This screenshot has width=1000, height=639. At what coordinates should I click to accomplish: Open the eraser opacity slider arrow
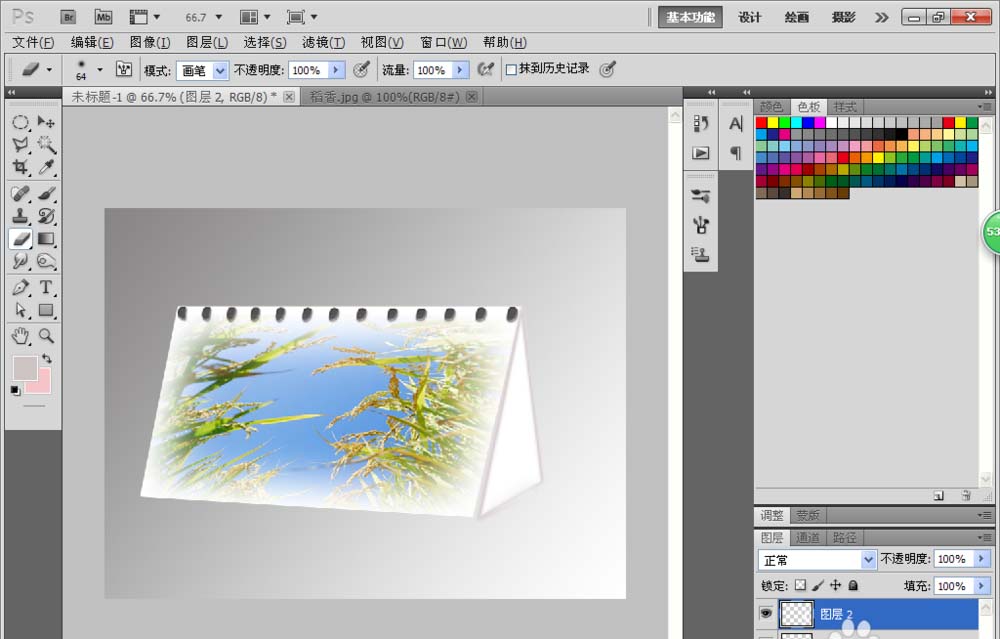coord(336,70)
